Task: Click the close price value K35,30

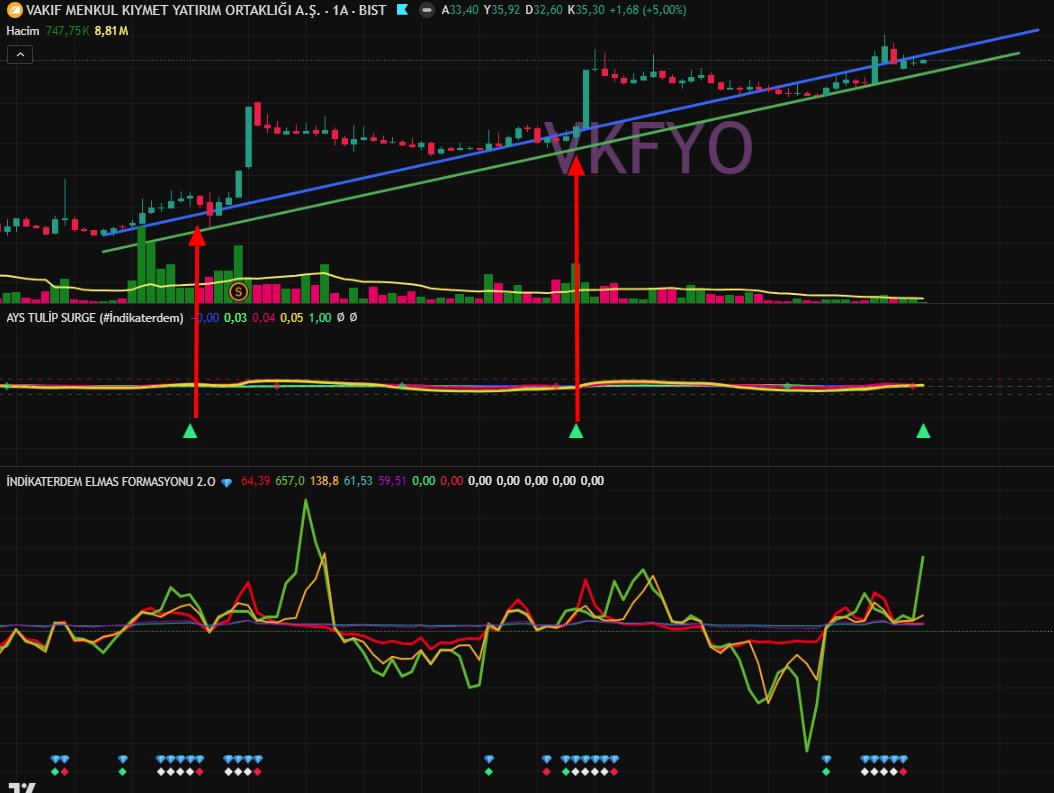Action: point(586,10)
